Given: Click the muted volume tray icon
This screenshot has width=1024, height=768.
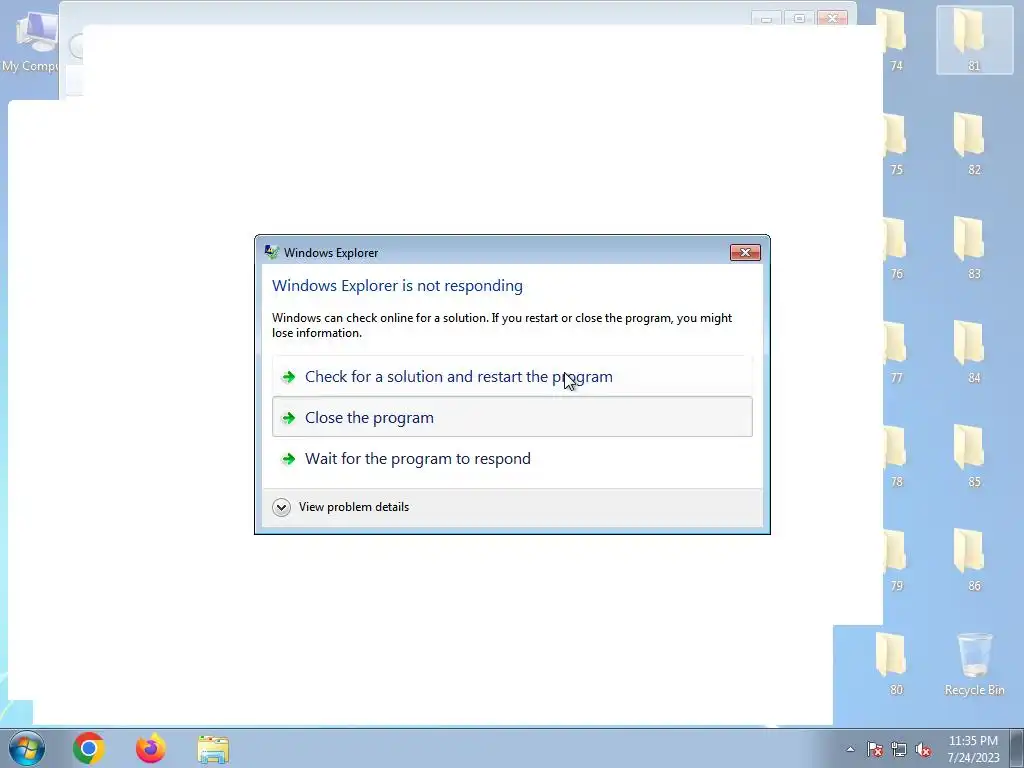Looking at the screenshot, I should [x=923, y=749].
